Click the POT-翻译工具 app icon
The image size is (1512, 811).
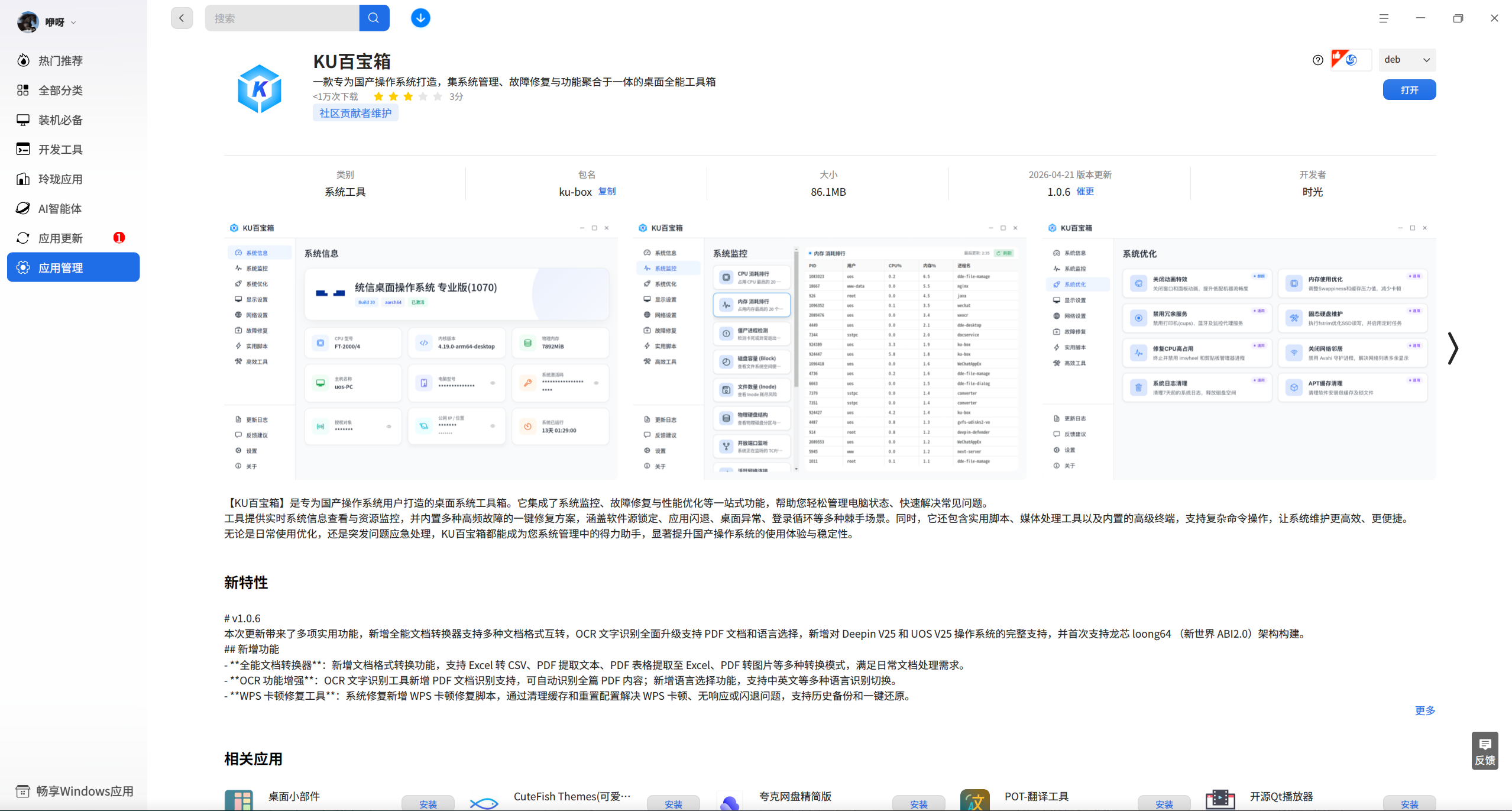(x=975, y=800)
